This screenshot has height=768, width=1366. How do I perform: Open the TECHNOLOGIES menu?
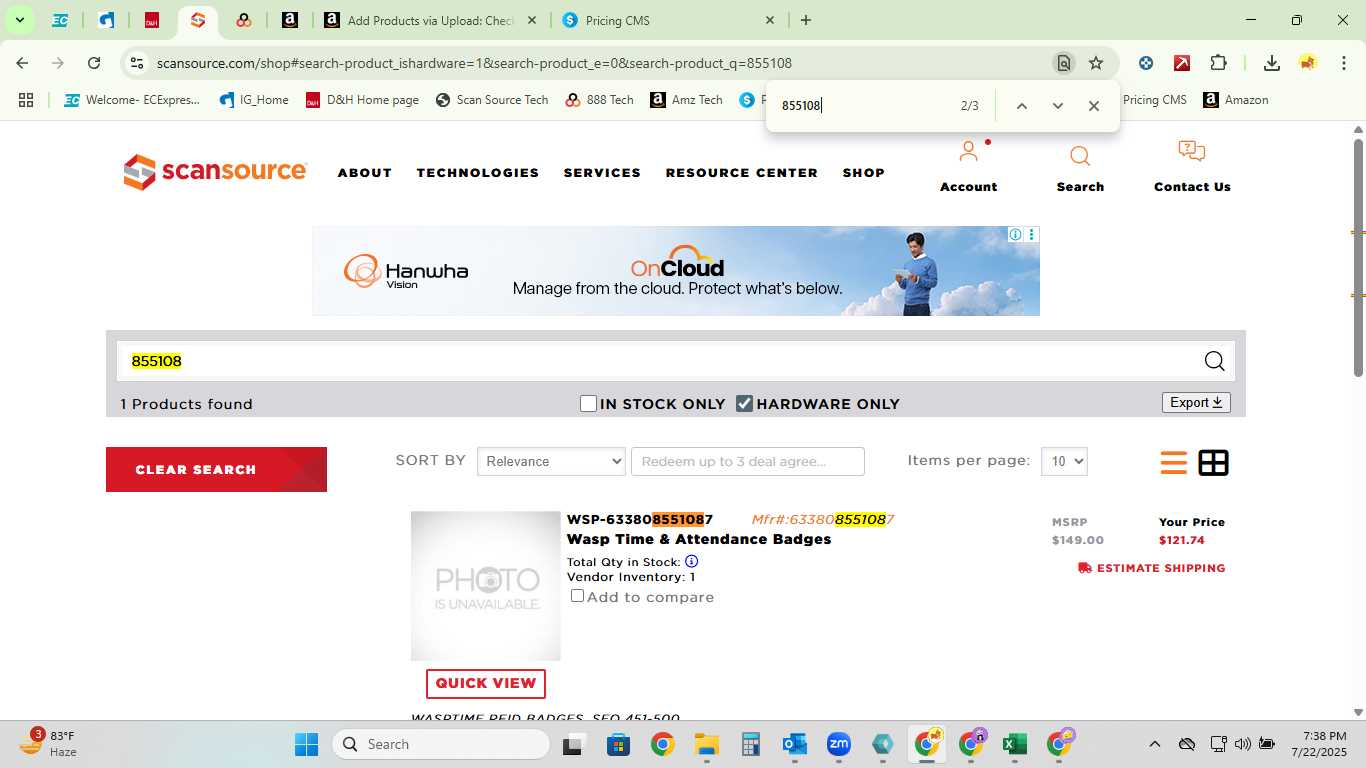pos(478,173)
